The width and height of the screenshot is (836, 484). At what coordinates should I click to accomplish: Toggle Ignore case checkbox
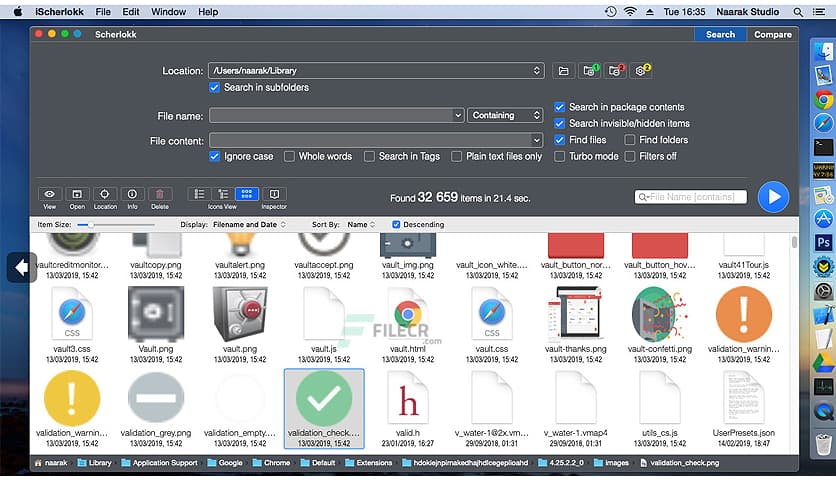[x=214, y=157]
